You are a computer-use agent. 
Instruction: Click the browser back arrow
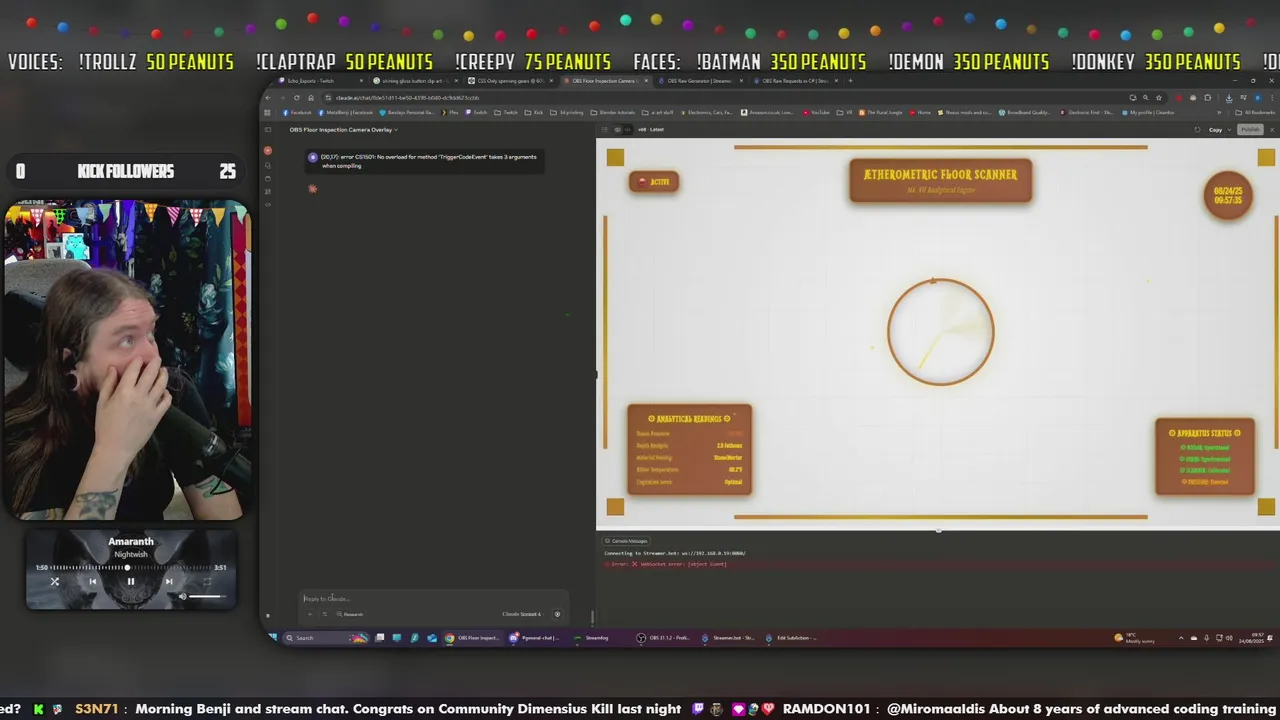click(x=269, y=97)
